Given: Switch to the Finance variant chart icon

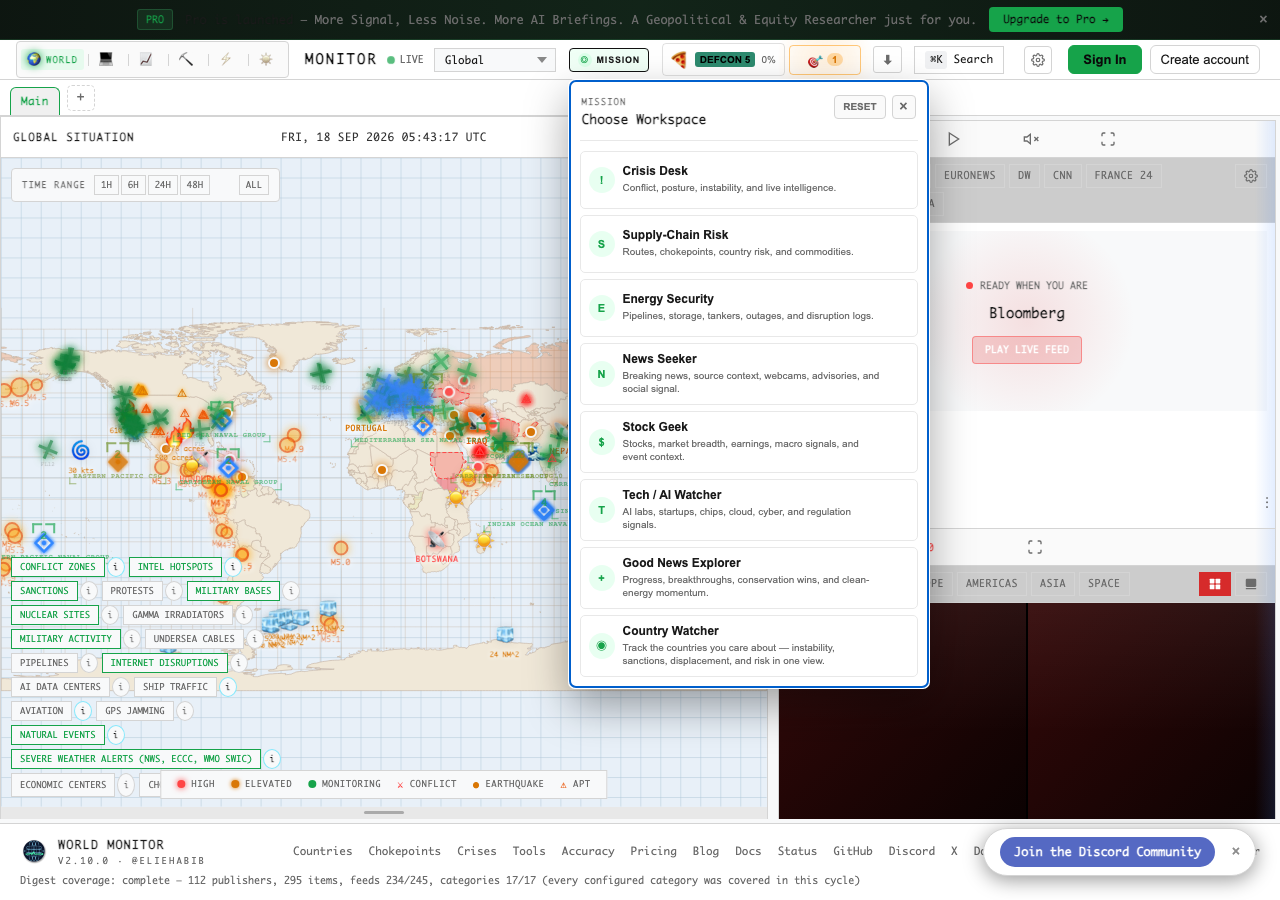Looking at the screenshot, I should (x=146, y=59).
